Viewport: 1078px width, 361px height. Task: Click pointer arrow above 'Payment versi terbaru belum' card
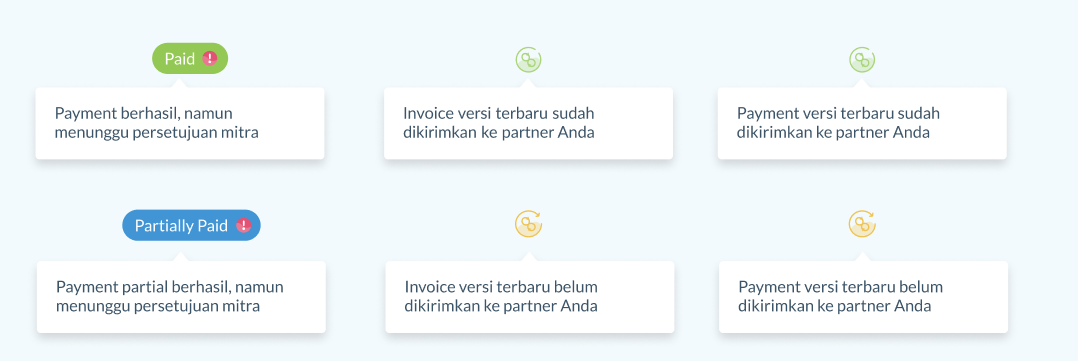(x=863, y=257)
